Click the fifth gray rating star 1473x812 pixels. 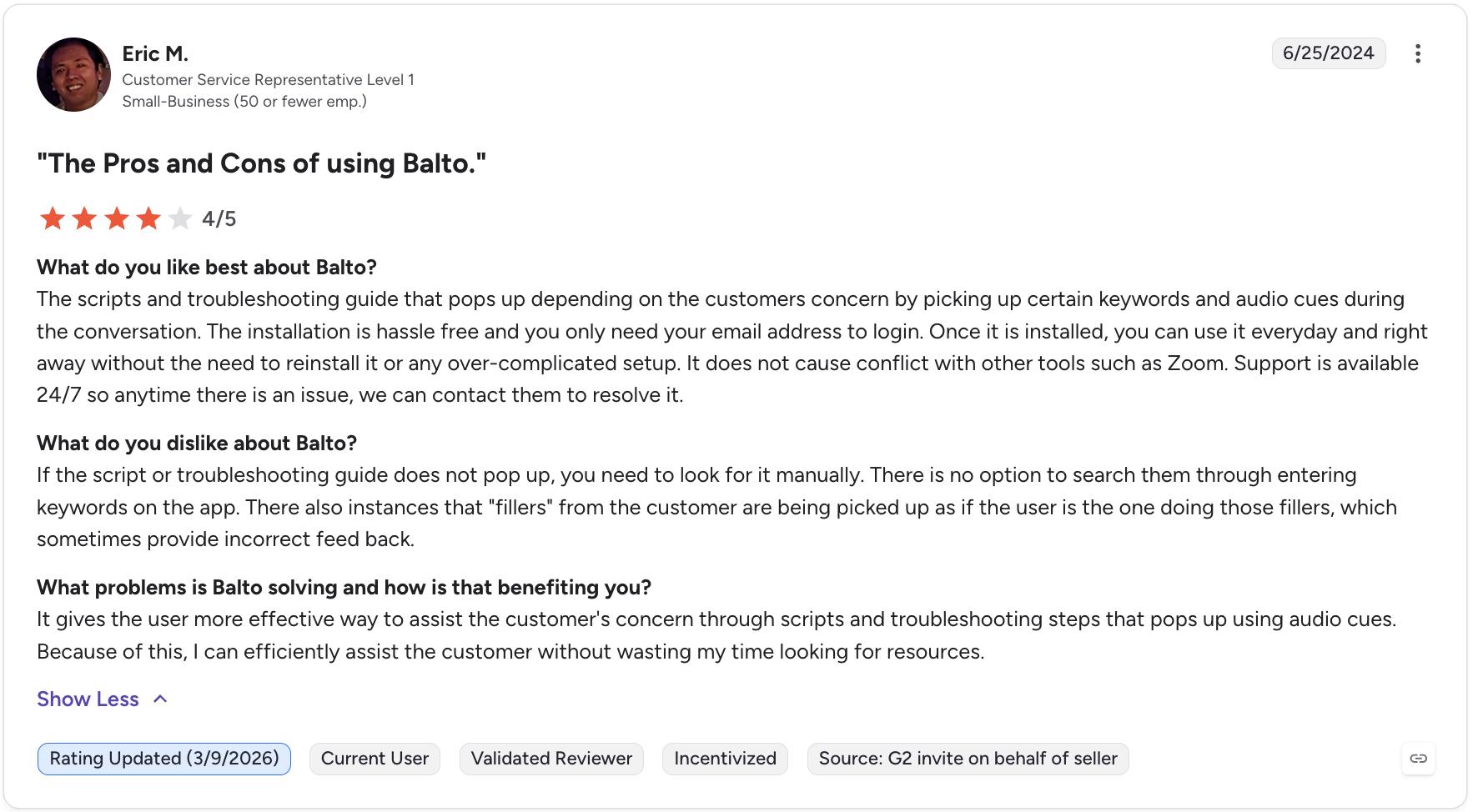pos(180,218)
